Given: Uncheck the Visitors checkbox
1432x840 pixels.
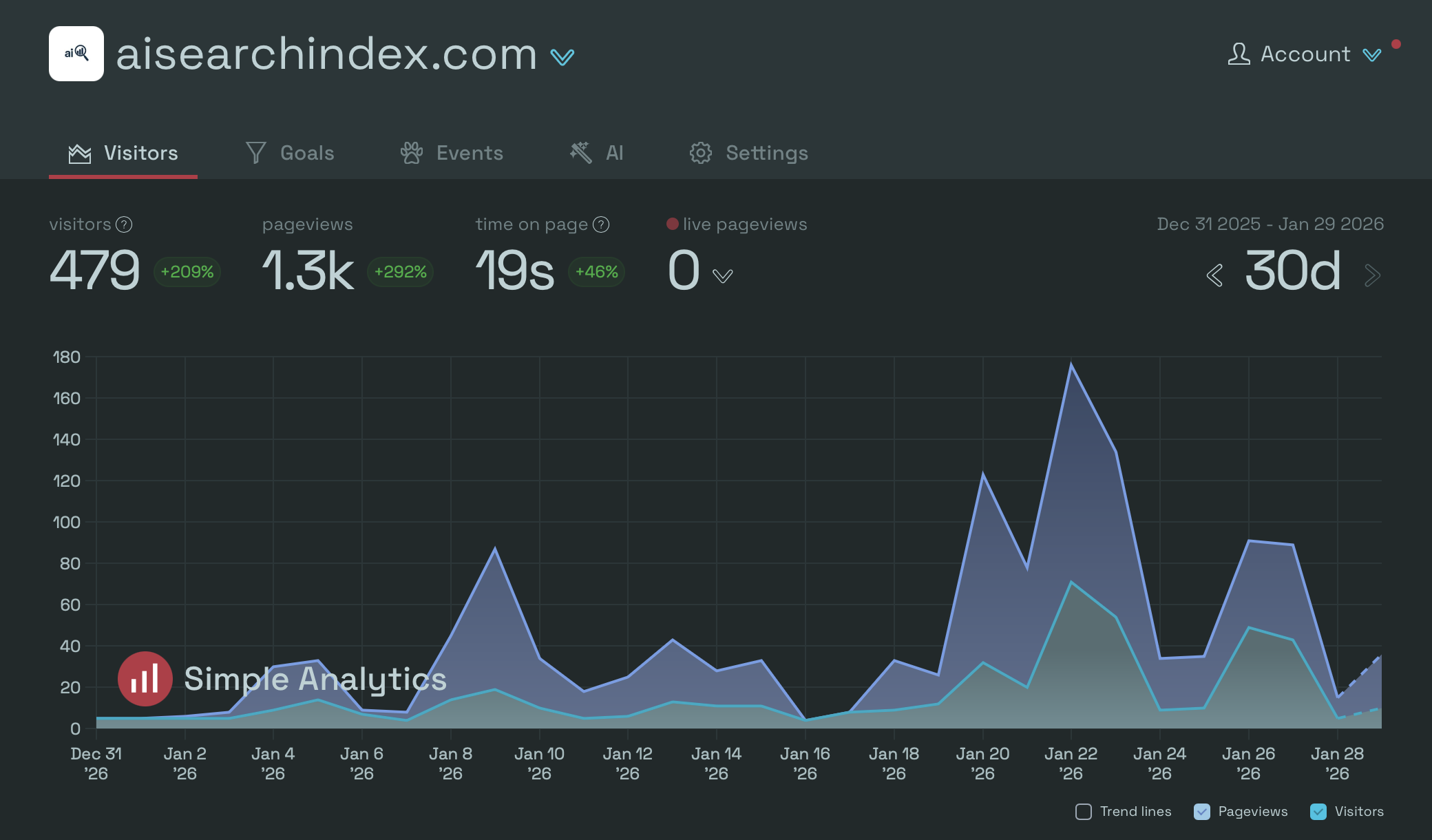Looking at the screenshot, I should click(1318, 812).
